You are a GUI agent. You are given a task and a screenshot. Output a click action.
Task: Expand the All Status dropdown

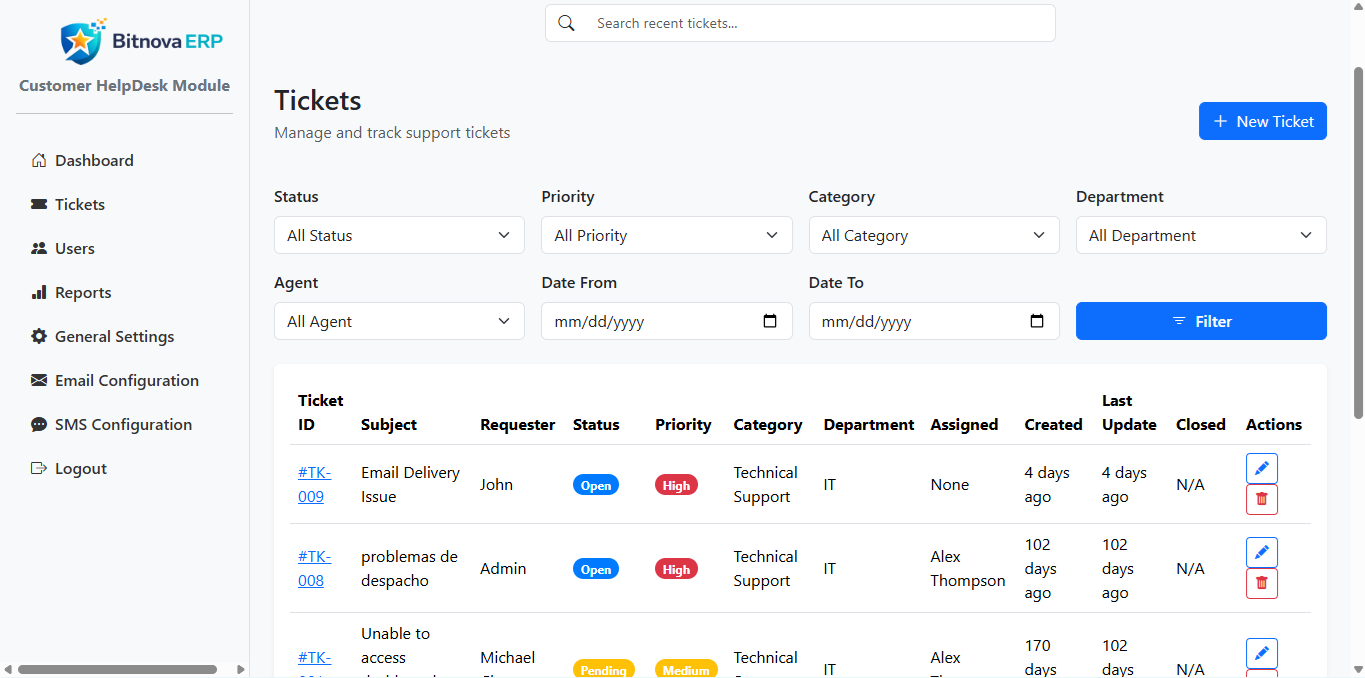[x=399, y=235]
